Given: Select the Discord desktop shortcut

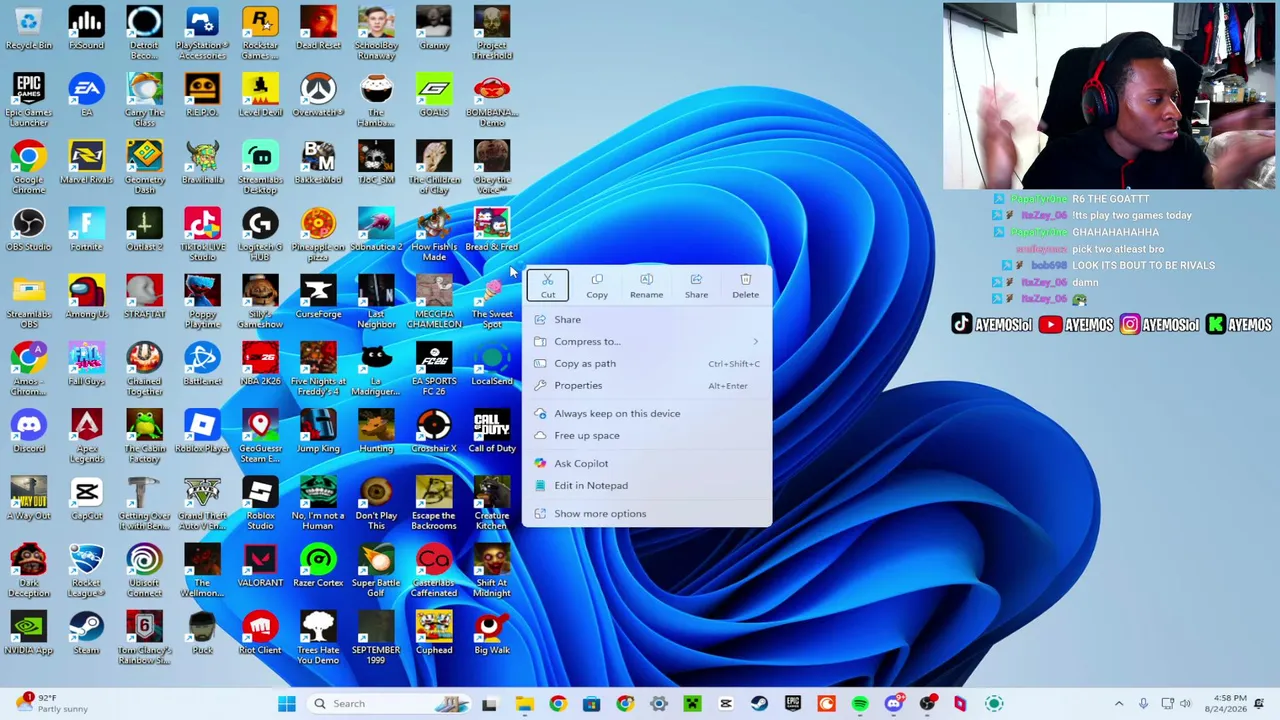Looking at the screenshot, I should pos(29,431).
